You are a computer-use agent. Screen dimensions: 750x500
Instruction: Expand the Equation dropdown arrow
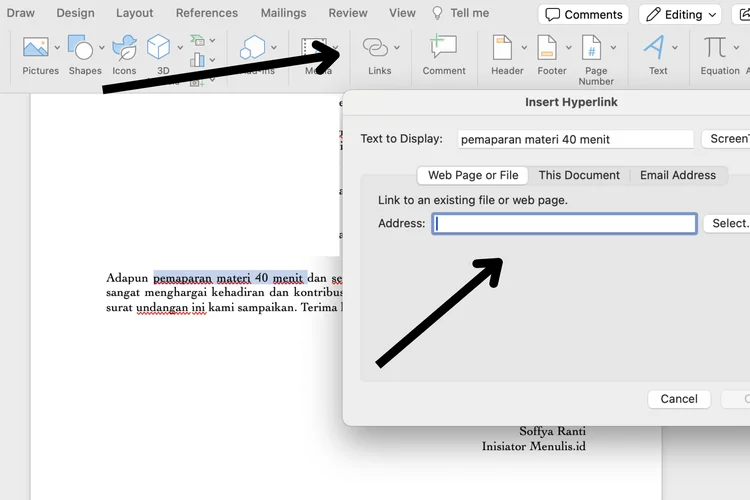tap(736, 47)
